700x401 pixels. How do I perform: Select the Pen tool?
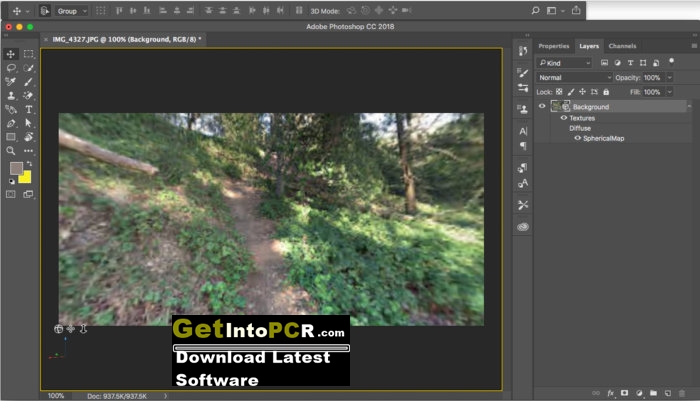tap(11, 123)
